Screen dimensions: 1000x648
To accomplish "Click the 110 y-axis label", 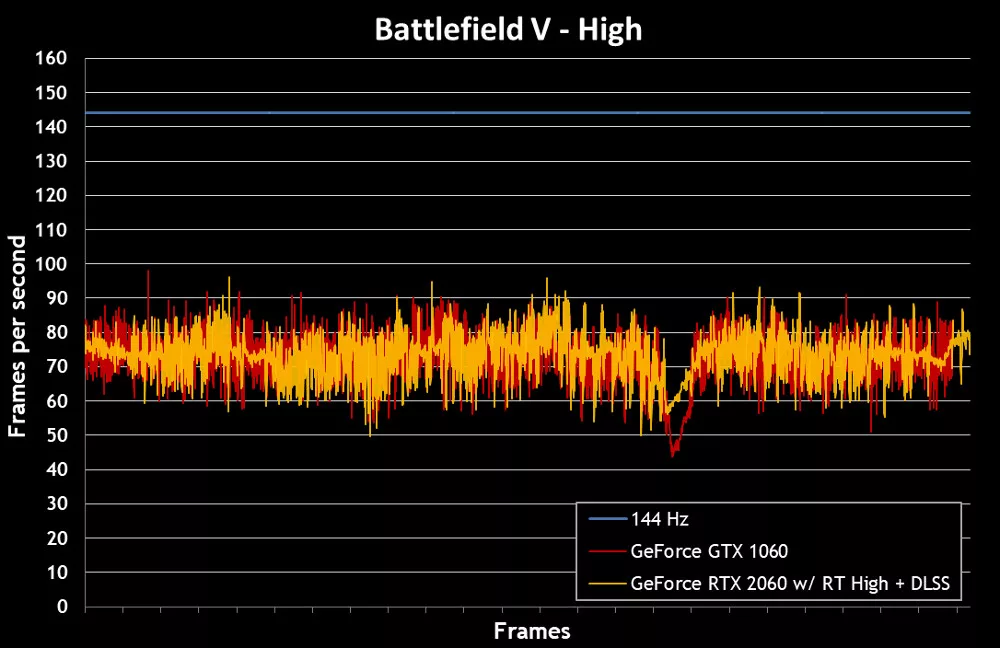I will [x=51, y=230].
